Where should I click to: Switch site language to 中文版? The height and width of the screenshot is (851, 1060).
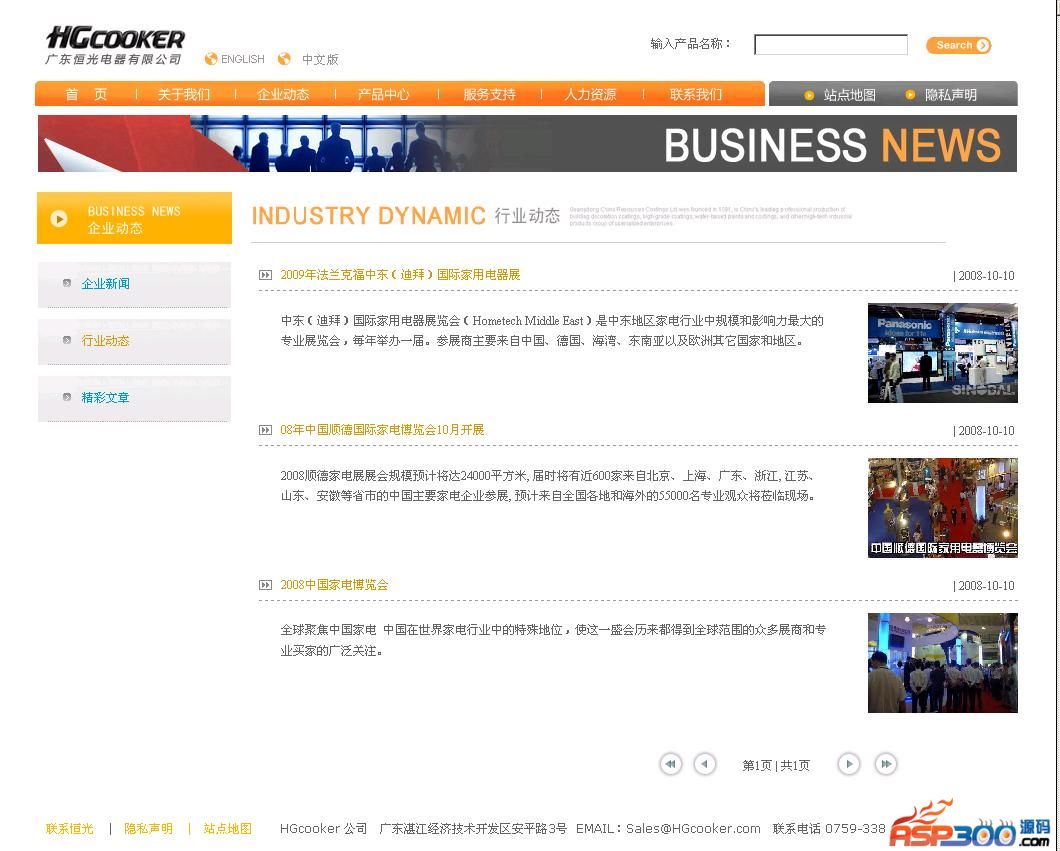320,59
